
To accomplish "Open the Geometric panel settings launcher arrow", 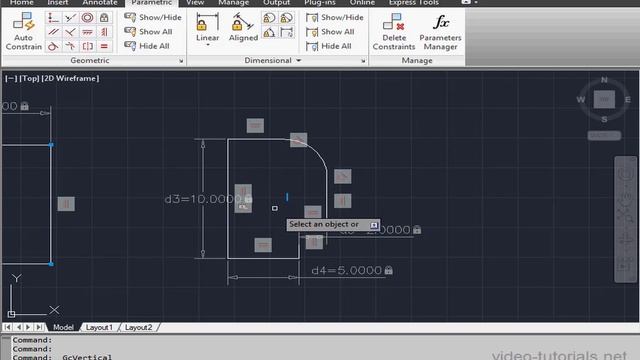I will click(x=181, y=61).
